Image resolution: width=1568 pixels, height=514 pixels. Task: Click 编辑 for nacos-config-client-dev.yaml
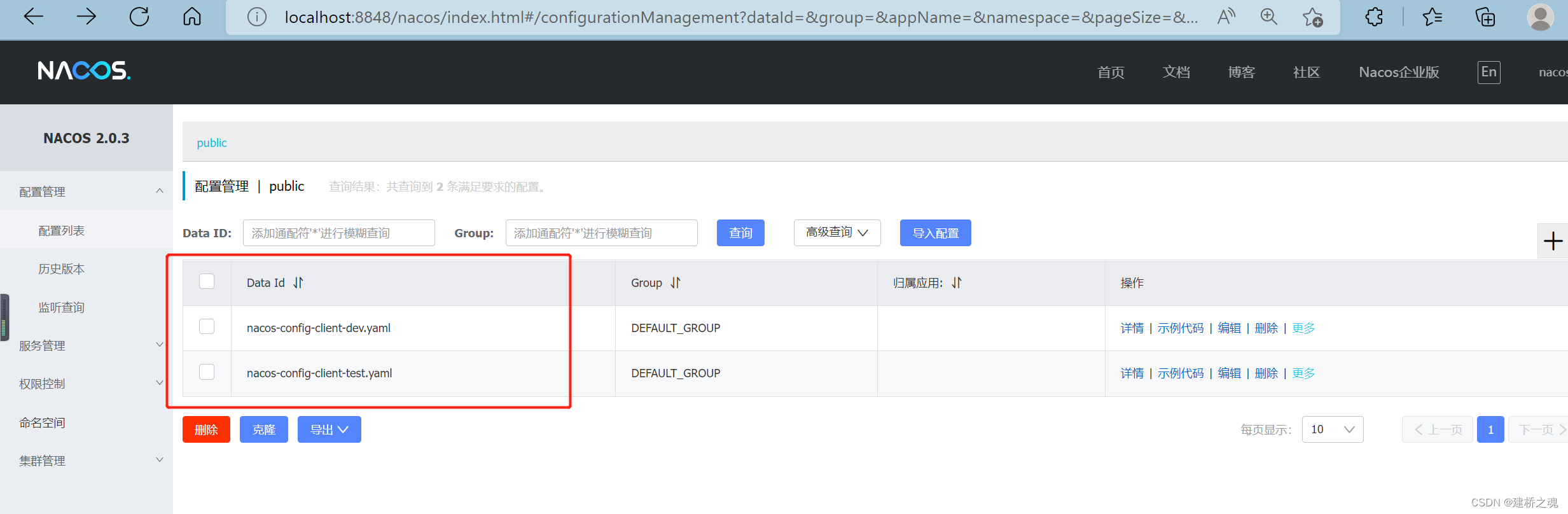click(x=1229, y=328)
